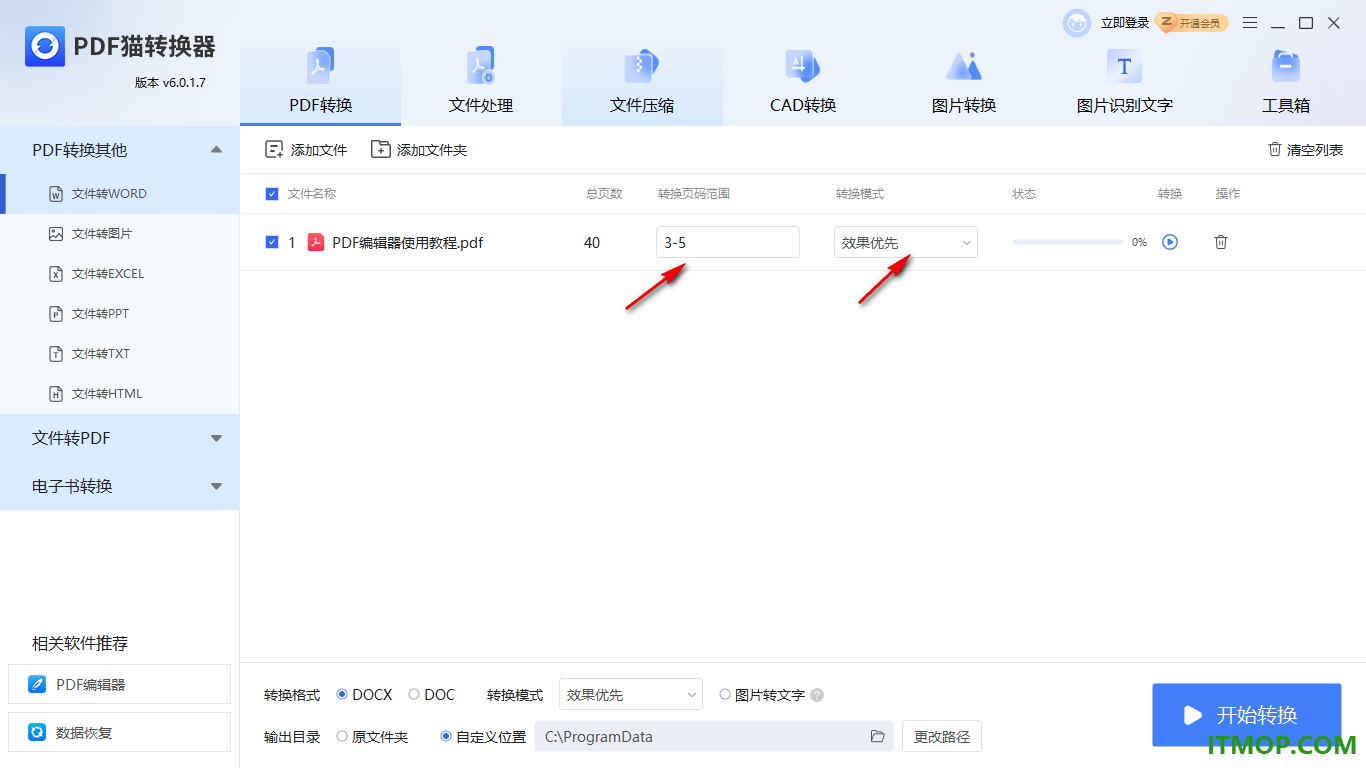Click the 文件转TXT icon in sidebar
The image size is (1366, 768).
[x=56, y=354]
